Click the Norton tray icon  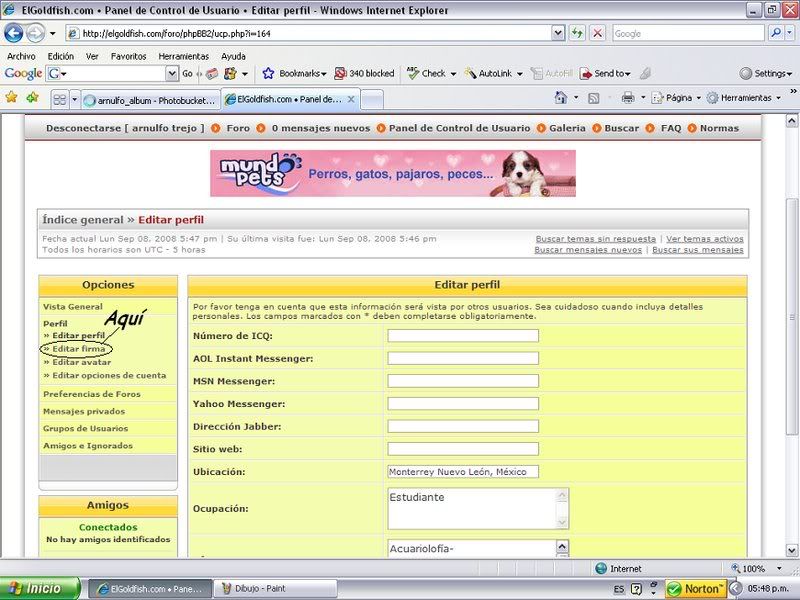pyautogui.click(x=696, y=589)
